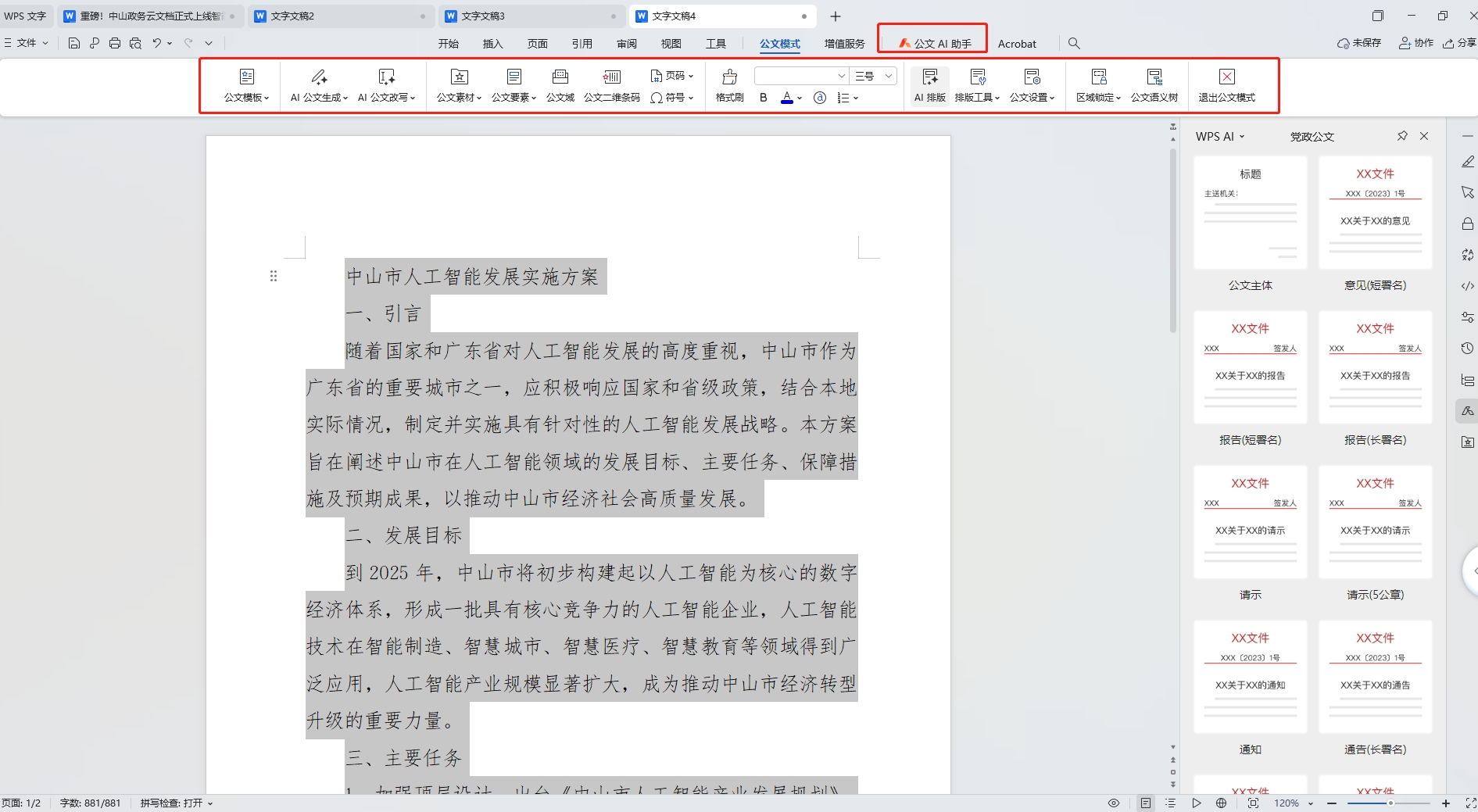
Task: Show the 公文语义树 semantic tree
Action: (x=1154, y=85)
